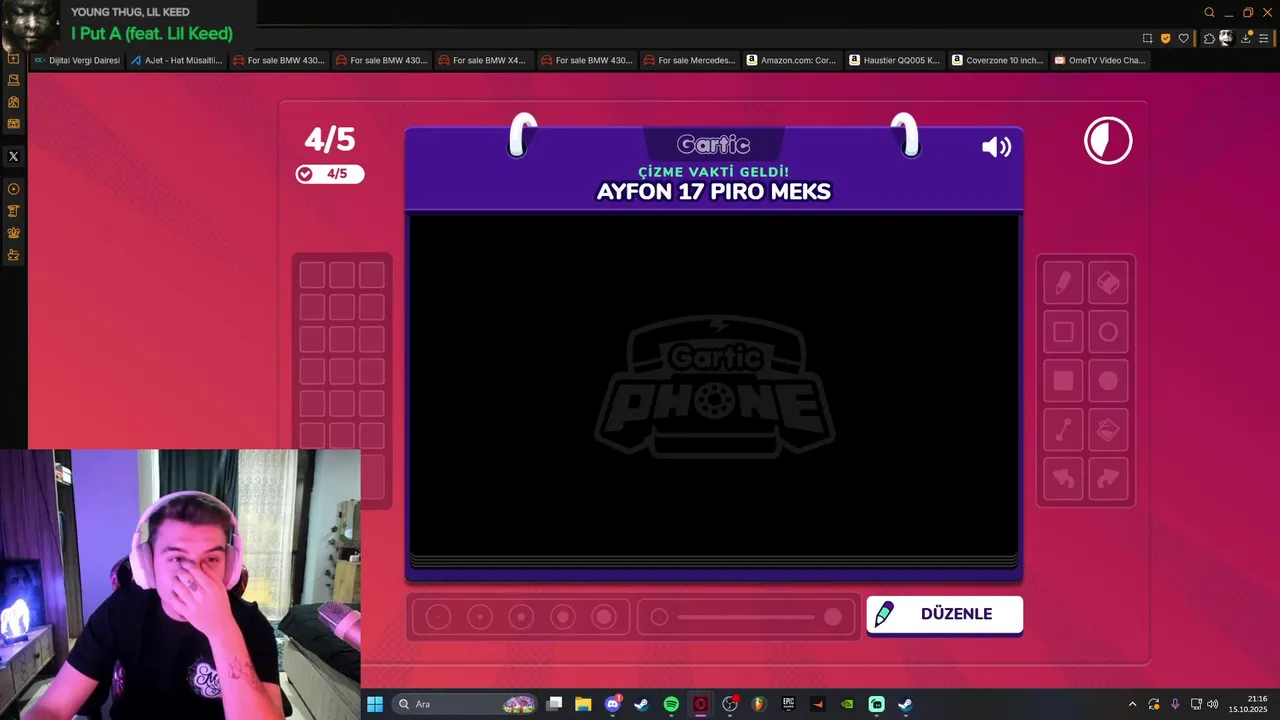Viewport: 1280px width, 720px height.
Task: Pick the largest brush size circle
Action: 604,617
